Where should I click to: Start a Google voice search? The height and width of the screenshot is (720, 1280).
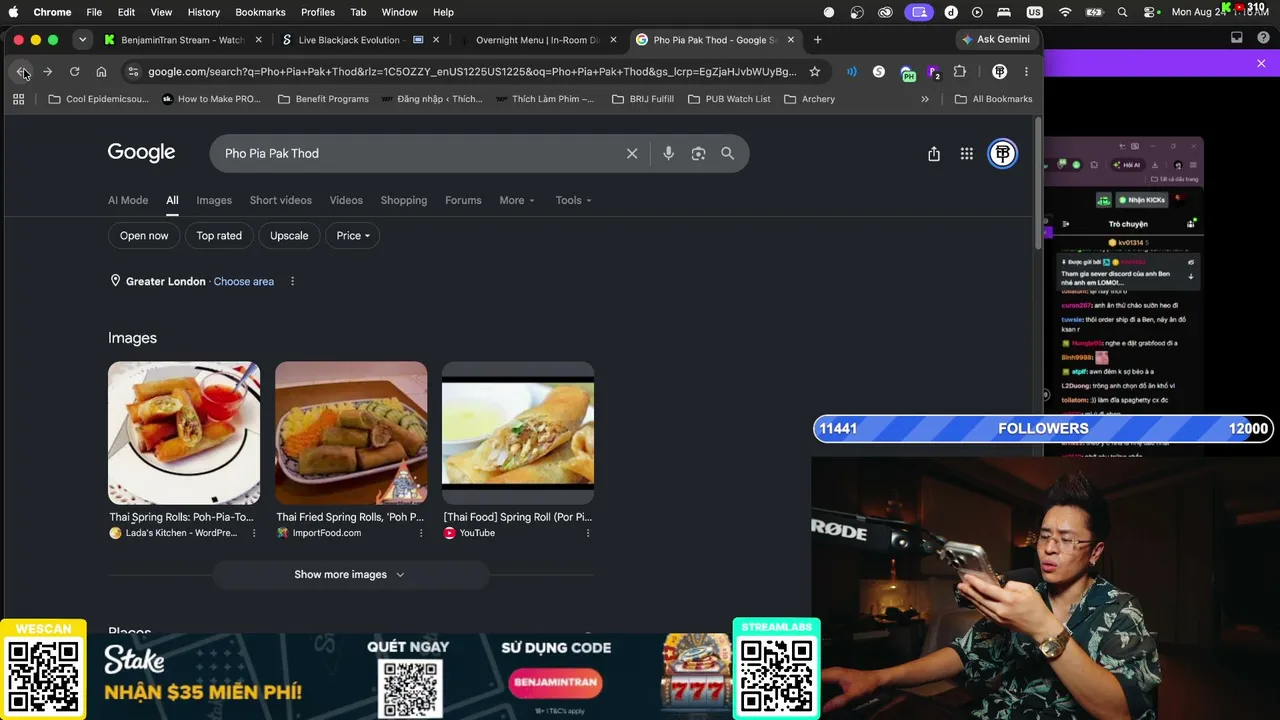point(669,153)
